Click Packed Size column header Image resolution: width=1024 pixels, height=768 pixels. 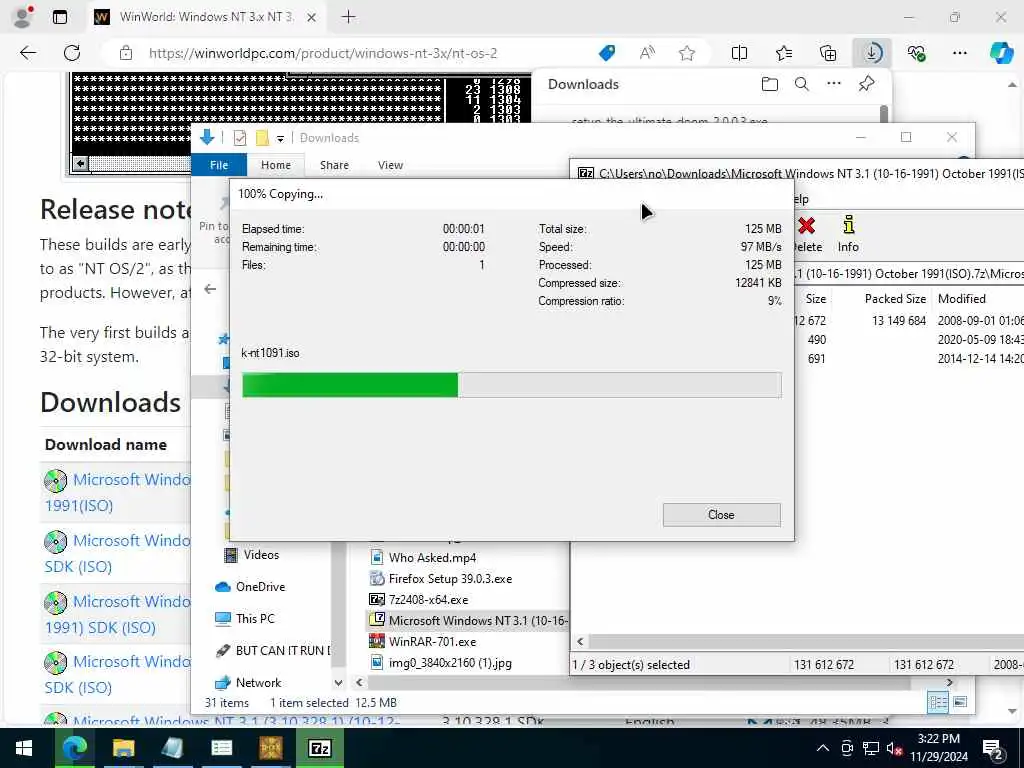(x=895, y=298)
